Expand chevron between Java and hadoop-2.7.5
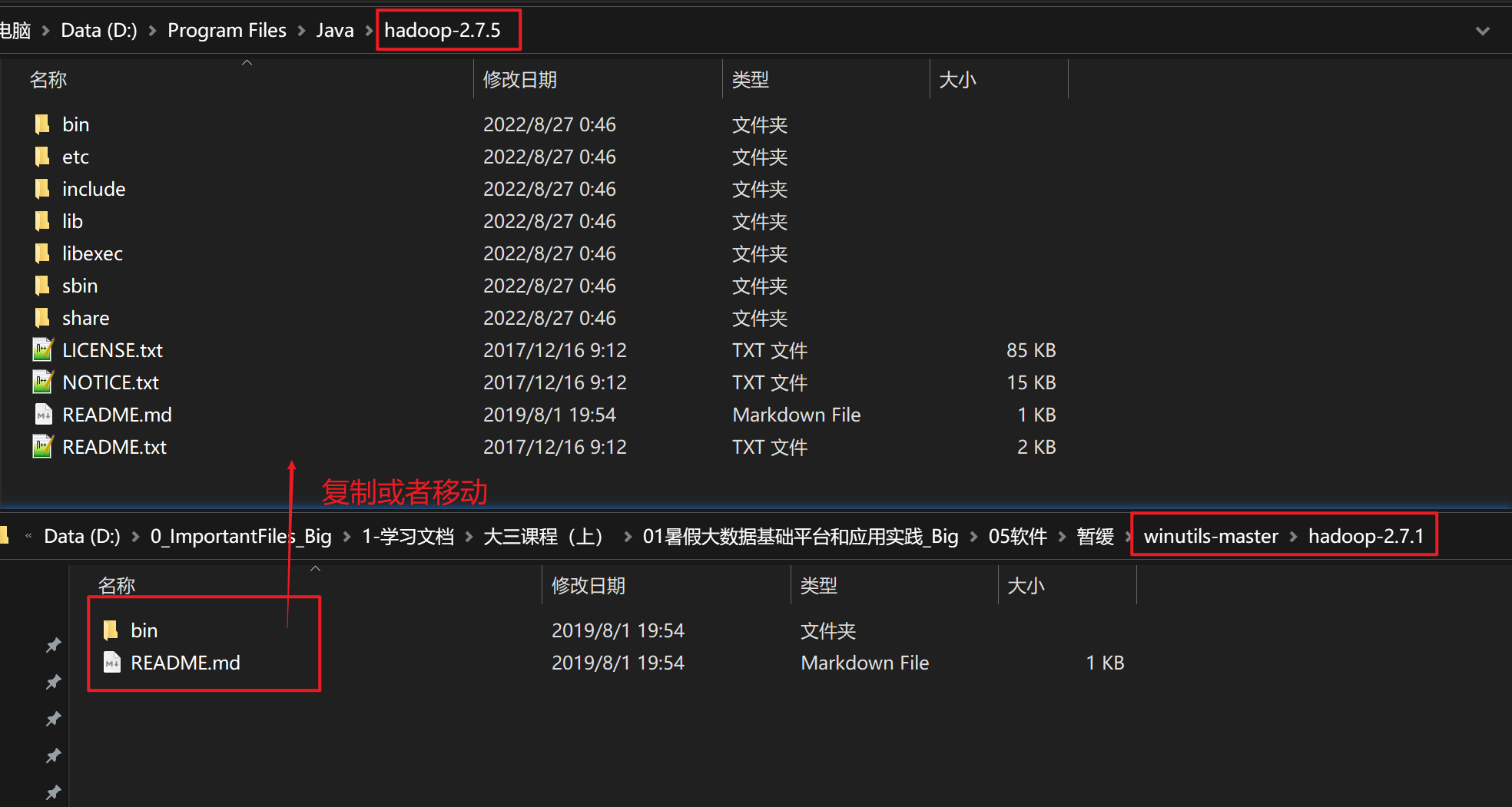 point(369,31)
